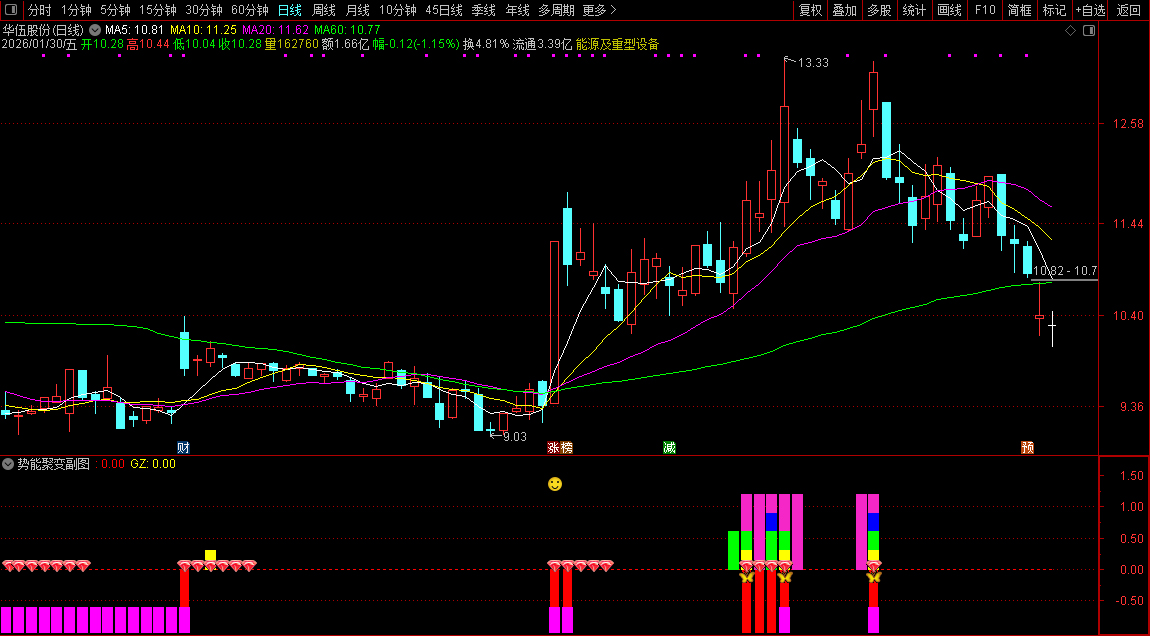The height and width of the screenshot is (636, 1150).
Task: Select the 10分钟 period
Action: (398, 10)
